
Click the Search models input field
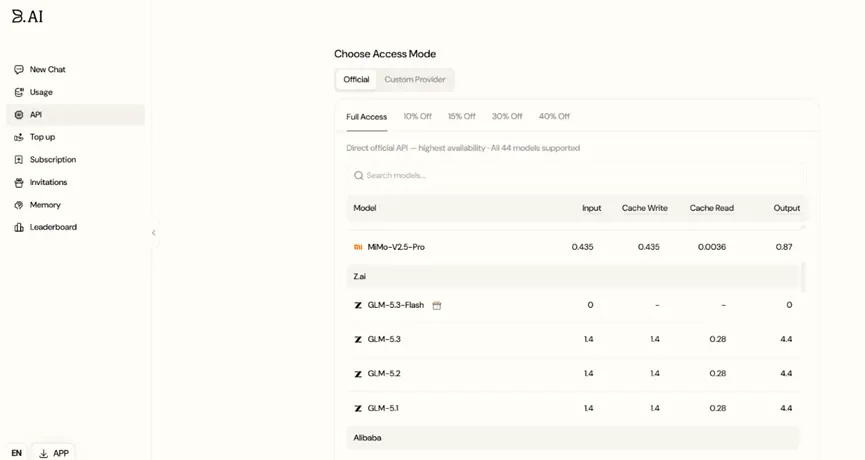[x=576, y=175]
